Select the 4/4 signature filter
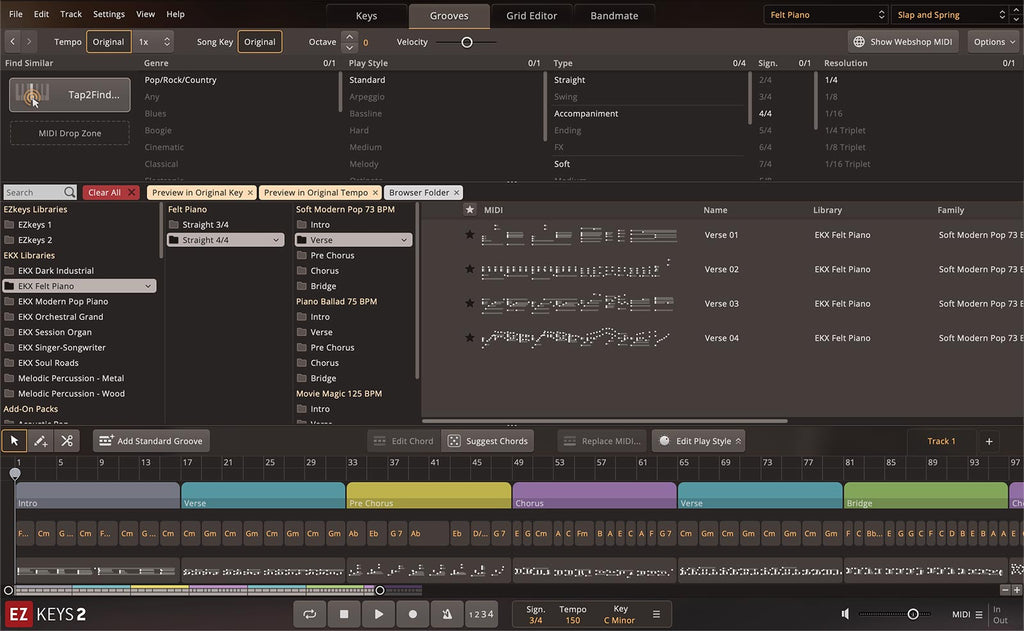Image resolution: width=1024 pixels, height=631 pixels. pos(765,114)
